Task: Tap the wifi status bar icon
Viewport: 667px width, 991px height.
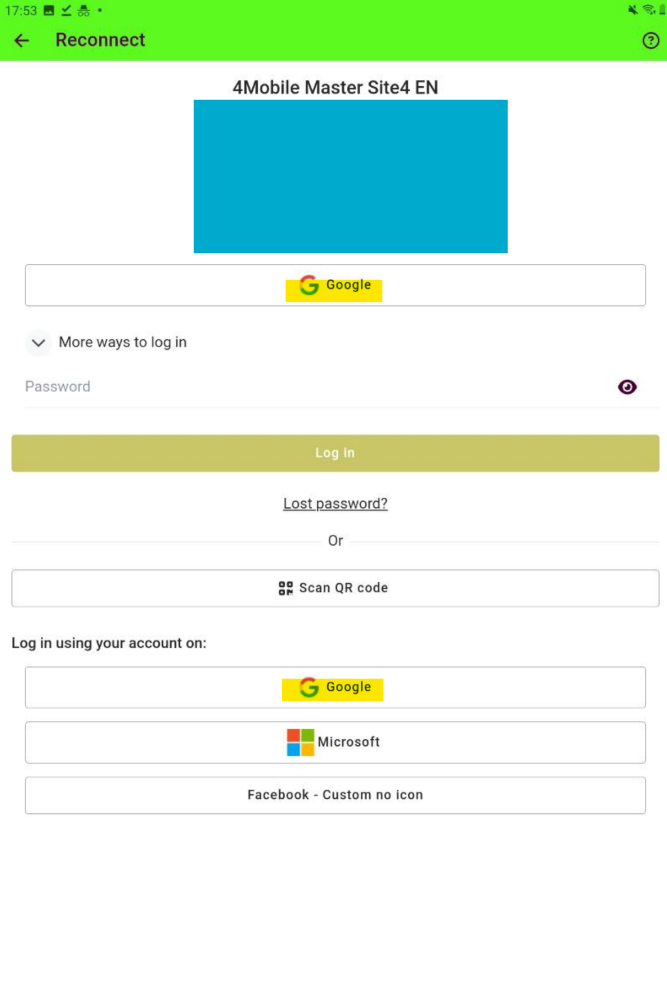Action: [x=649, y=9]
